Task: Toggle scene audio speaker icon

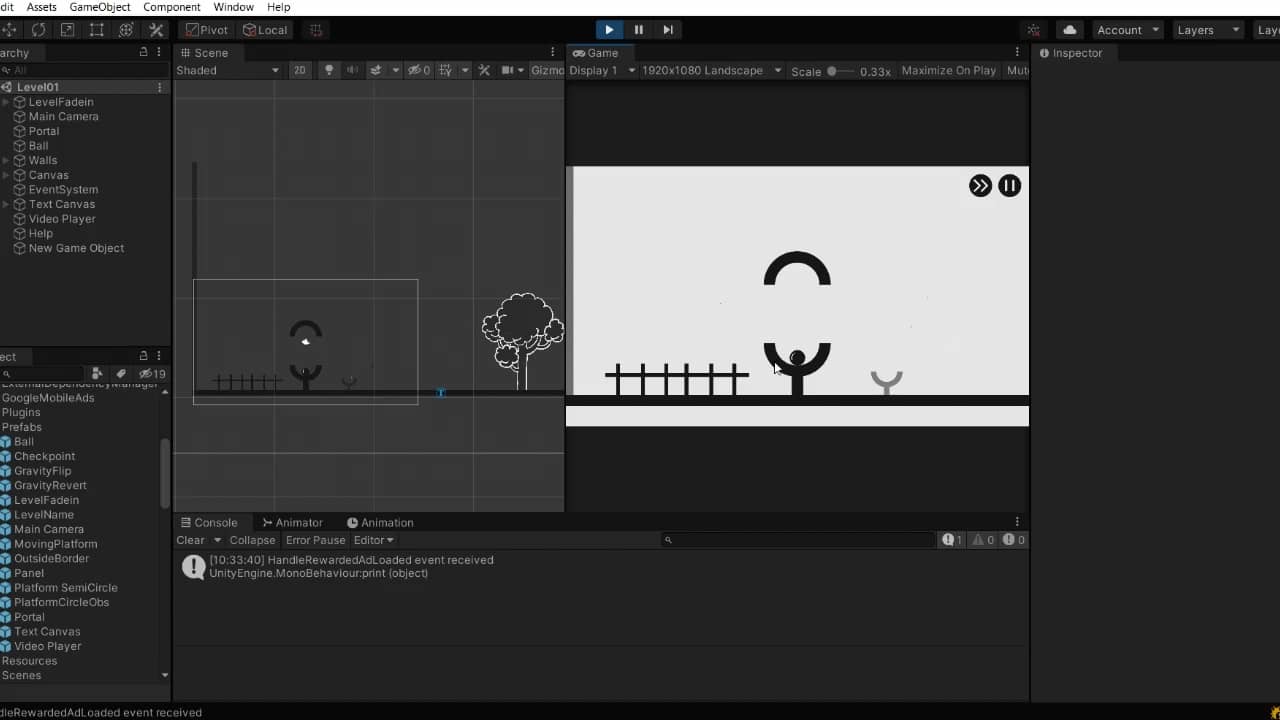Action: coord(352,70)
